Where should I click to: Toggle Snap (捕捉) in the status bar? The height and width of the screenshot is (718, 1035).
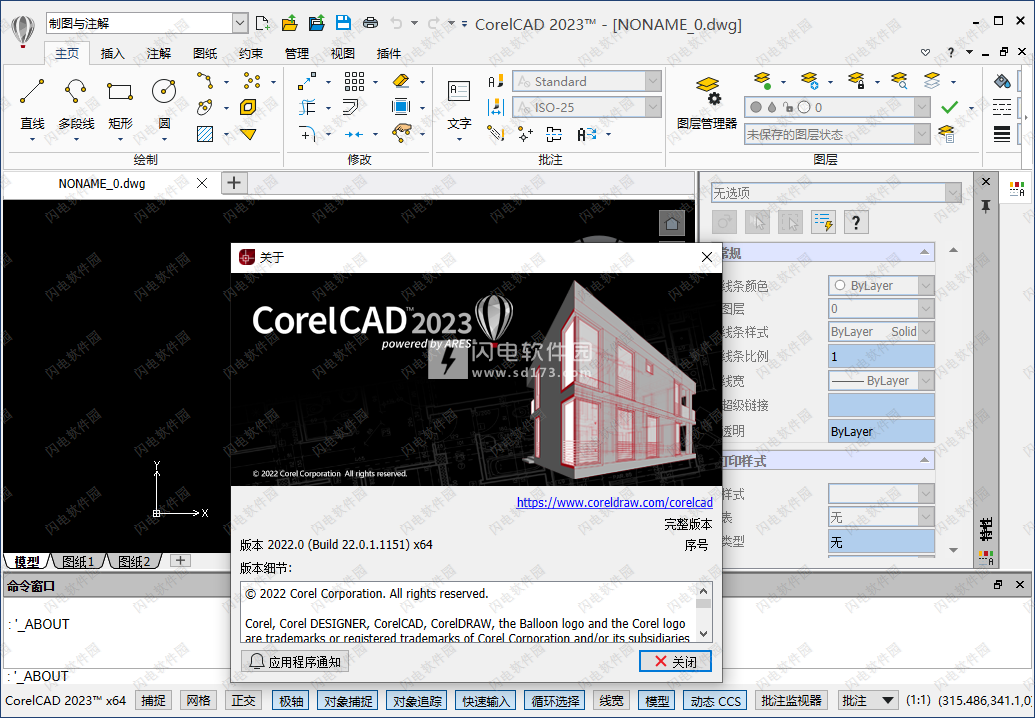[x=153, y=701]
